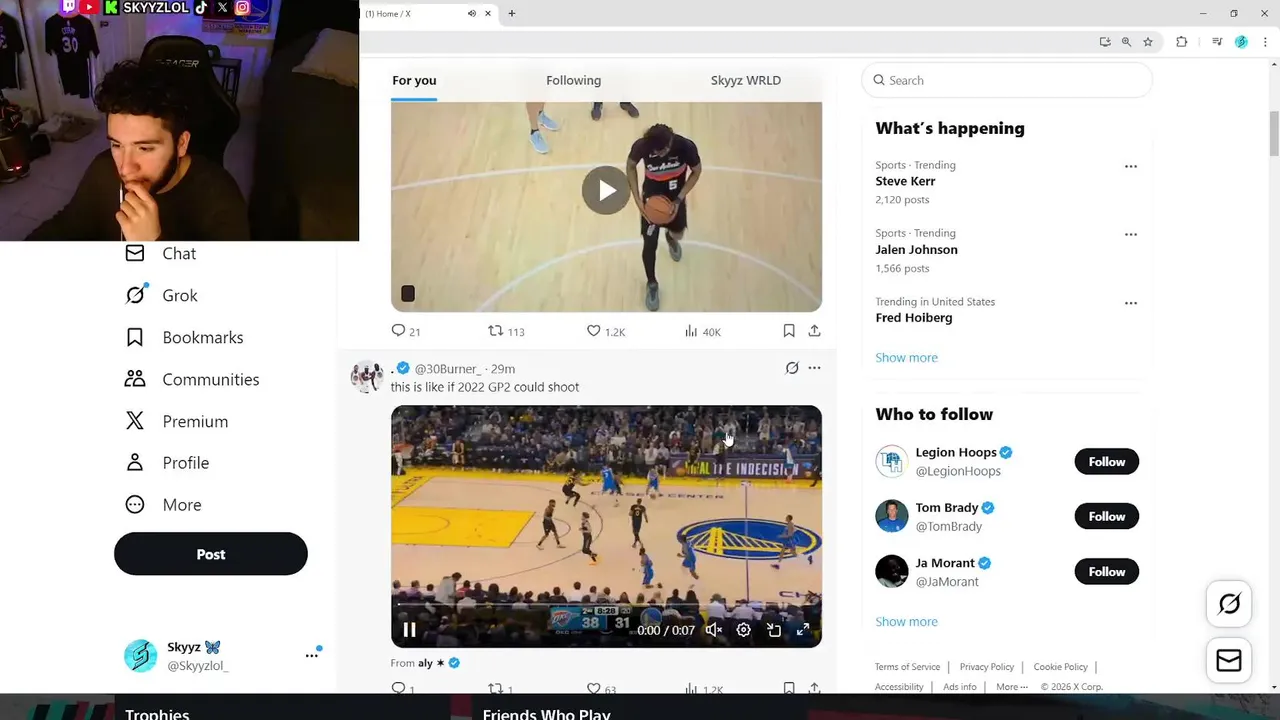Open Cookie Policy link
The height and width of the screenshot is (720, 1280).
(1060, 667)
